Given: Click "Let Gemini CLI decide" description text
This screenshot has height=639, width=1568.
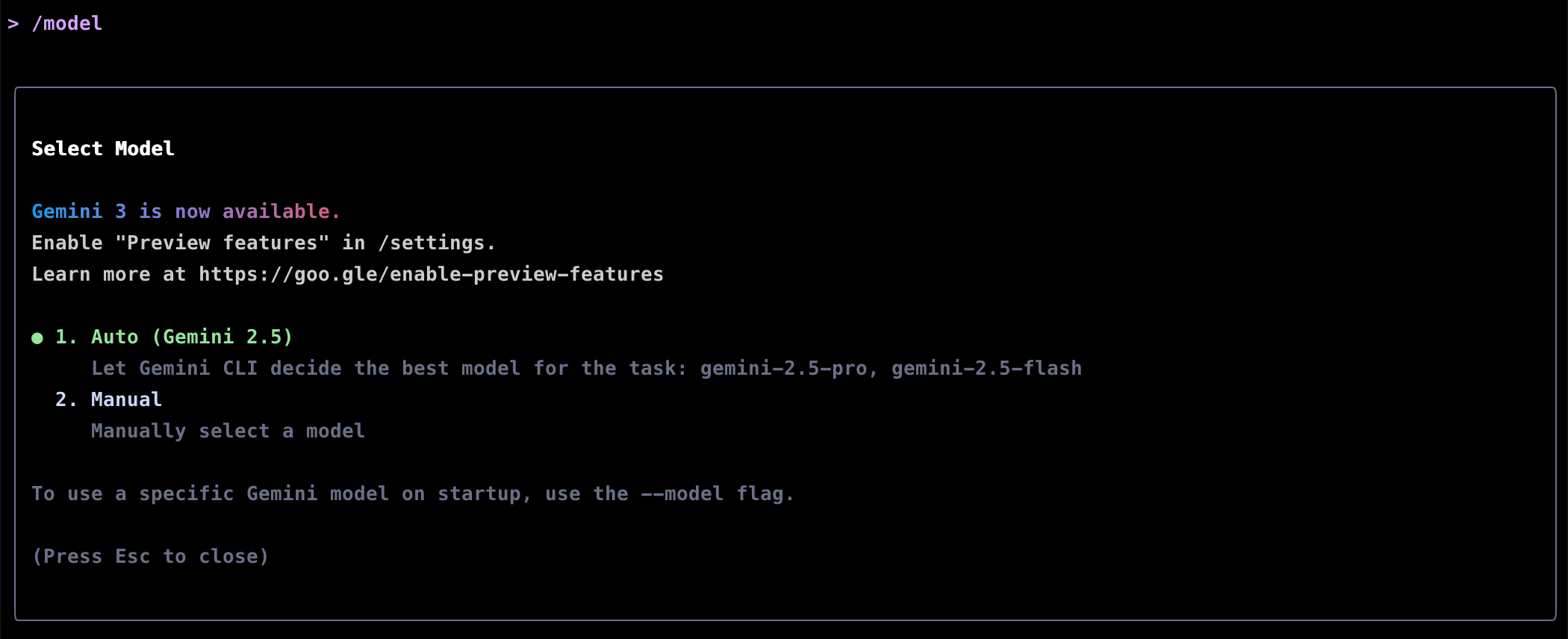Looking at the screenshot, I should pyautogui.click(x=217, y=368).
